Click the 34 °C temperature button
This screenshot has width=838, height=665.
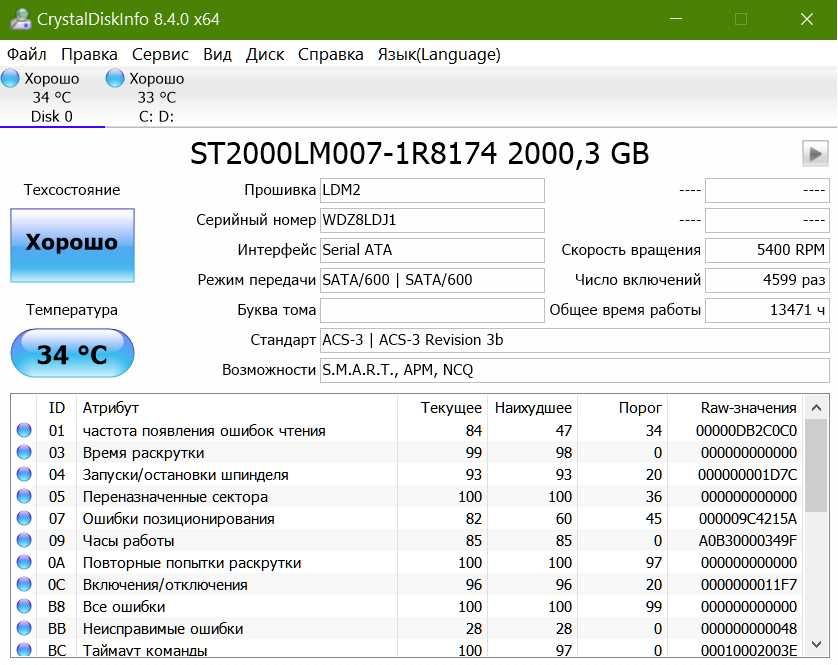click(x=72, y=353)
